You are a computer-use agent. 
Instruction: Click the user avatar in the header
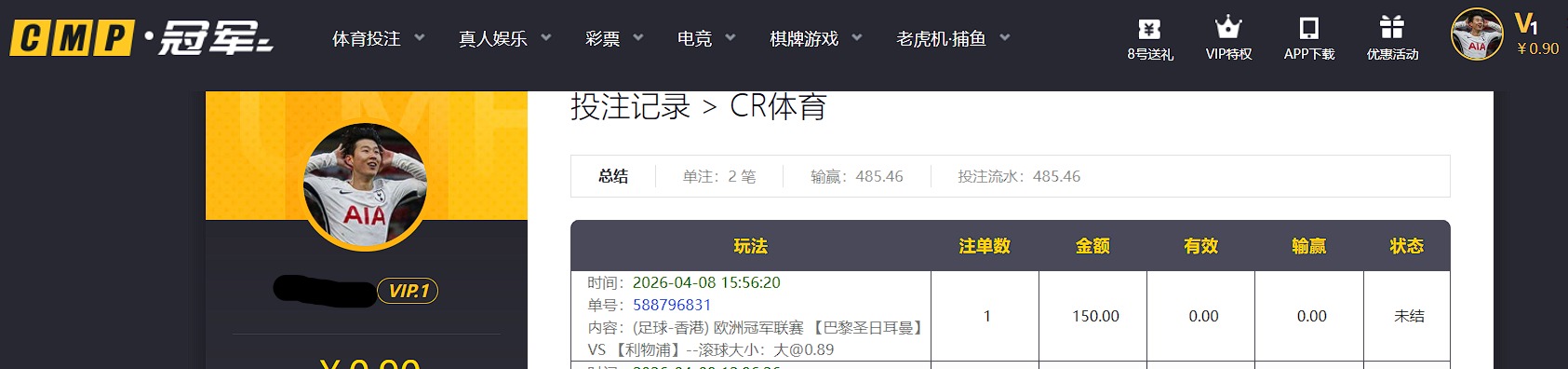1477,34
